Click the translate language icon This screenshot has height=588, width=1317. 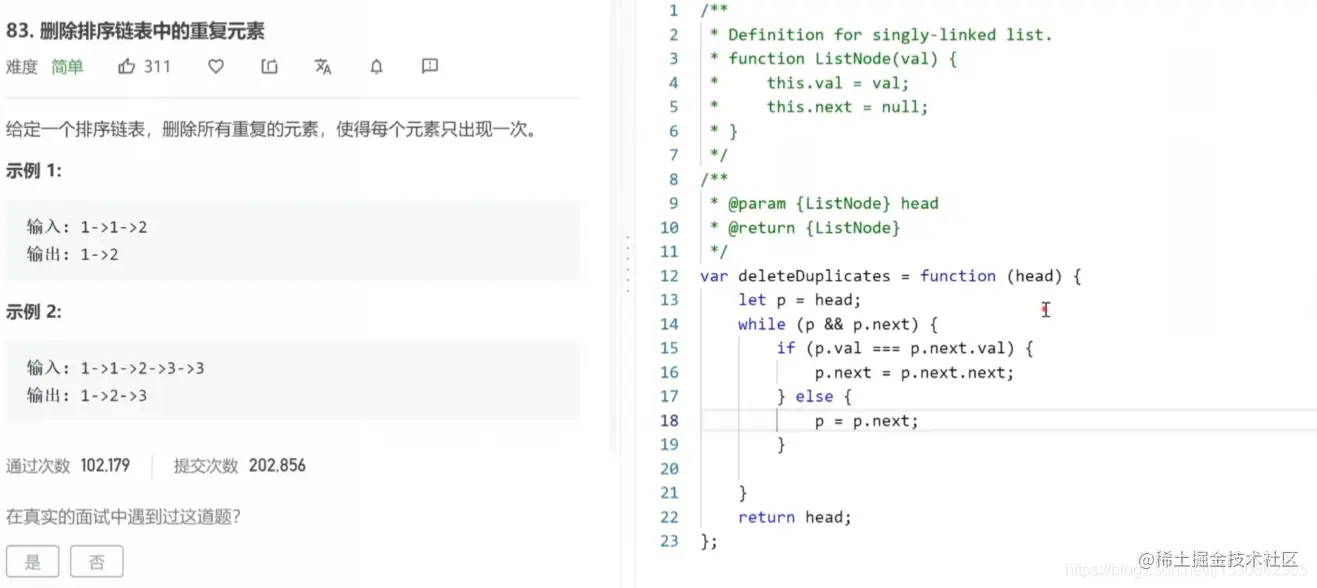click(x=323, y=67)
